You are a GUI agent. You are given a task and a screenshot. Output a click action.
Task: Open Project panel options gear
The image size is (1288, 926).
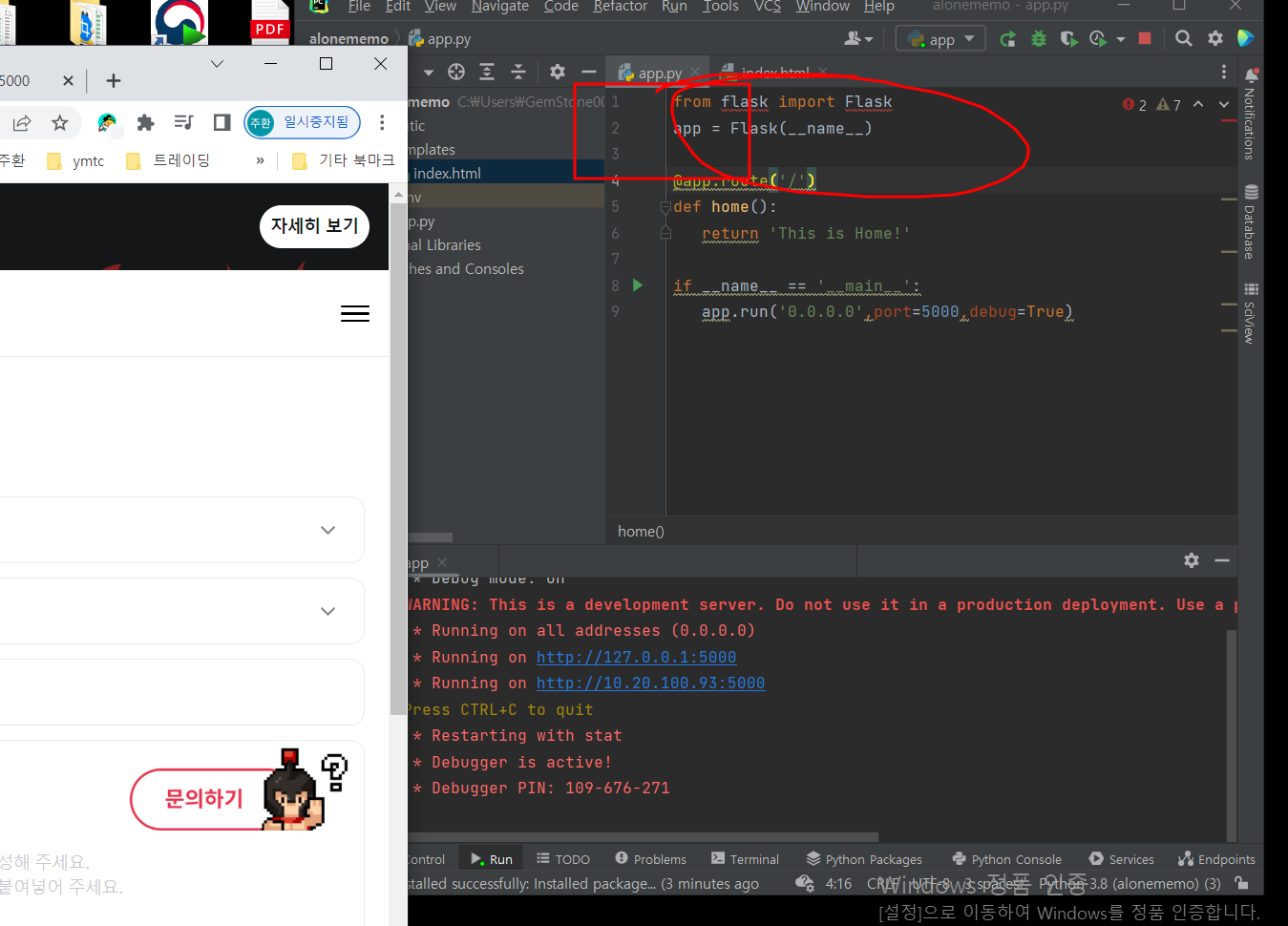tap(558, 72)
